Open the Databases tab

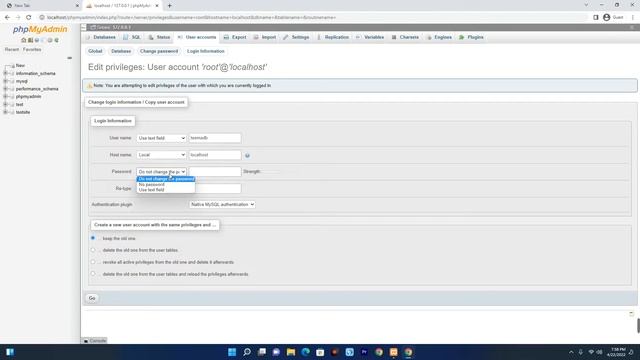coord(101,37)
